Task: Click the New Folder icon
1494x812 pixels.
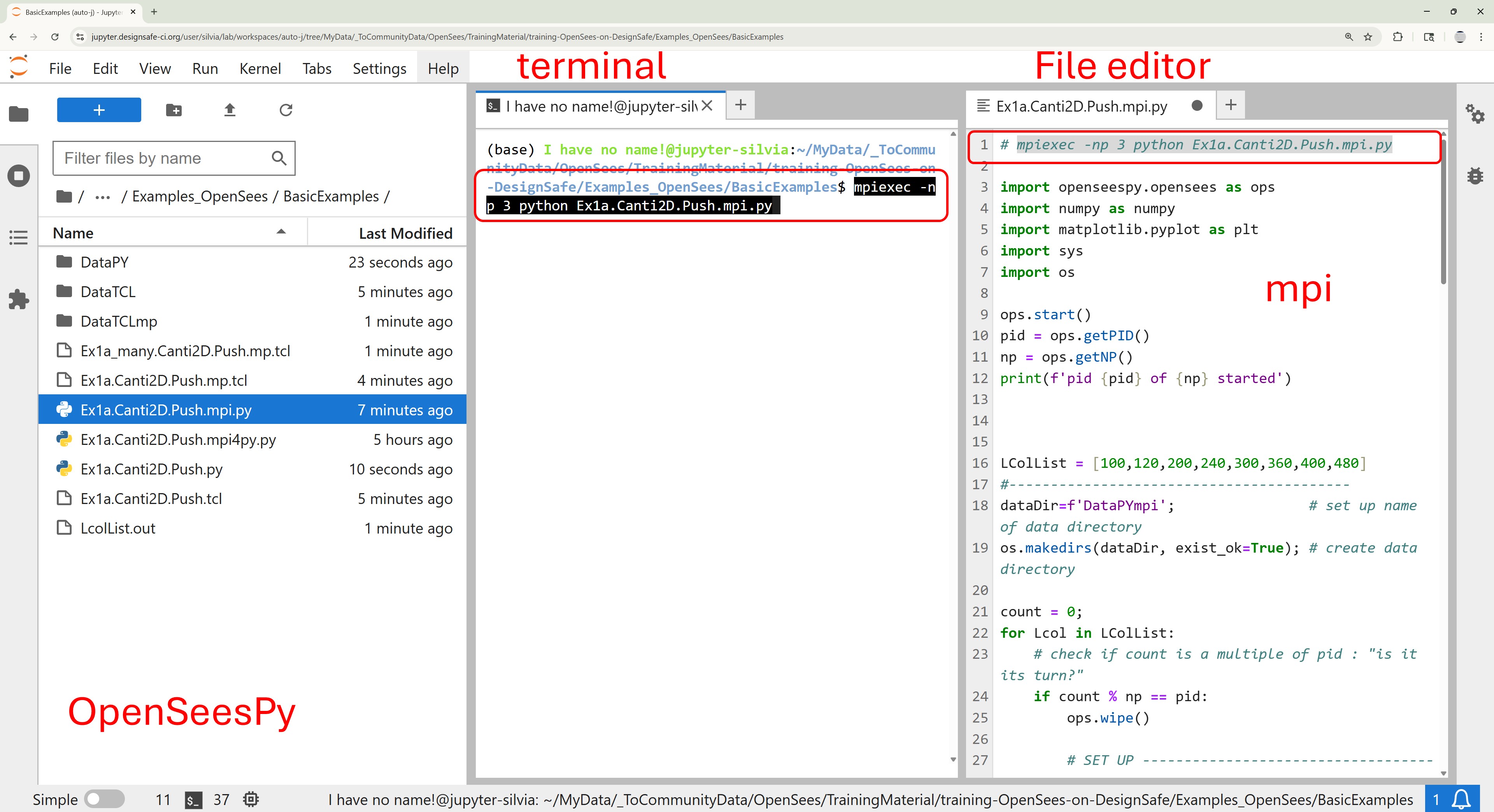Action: pos(174,110)
